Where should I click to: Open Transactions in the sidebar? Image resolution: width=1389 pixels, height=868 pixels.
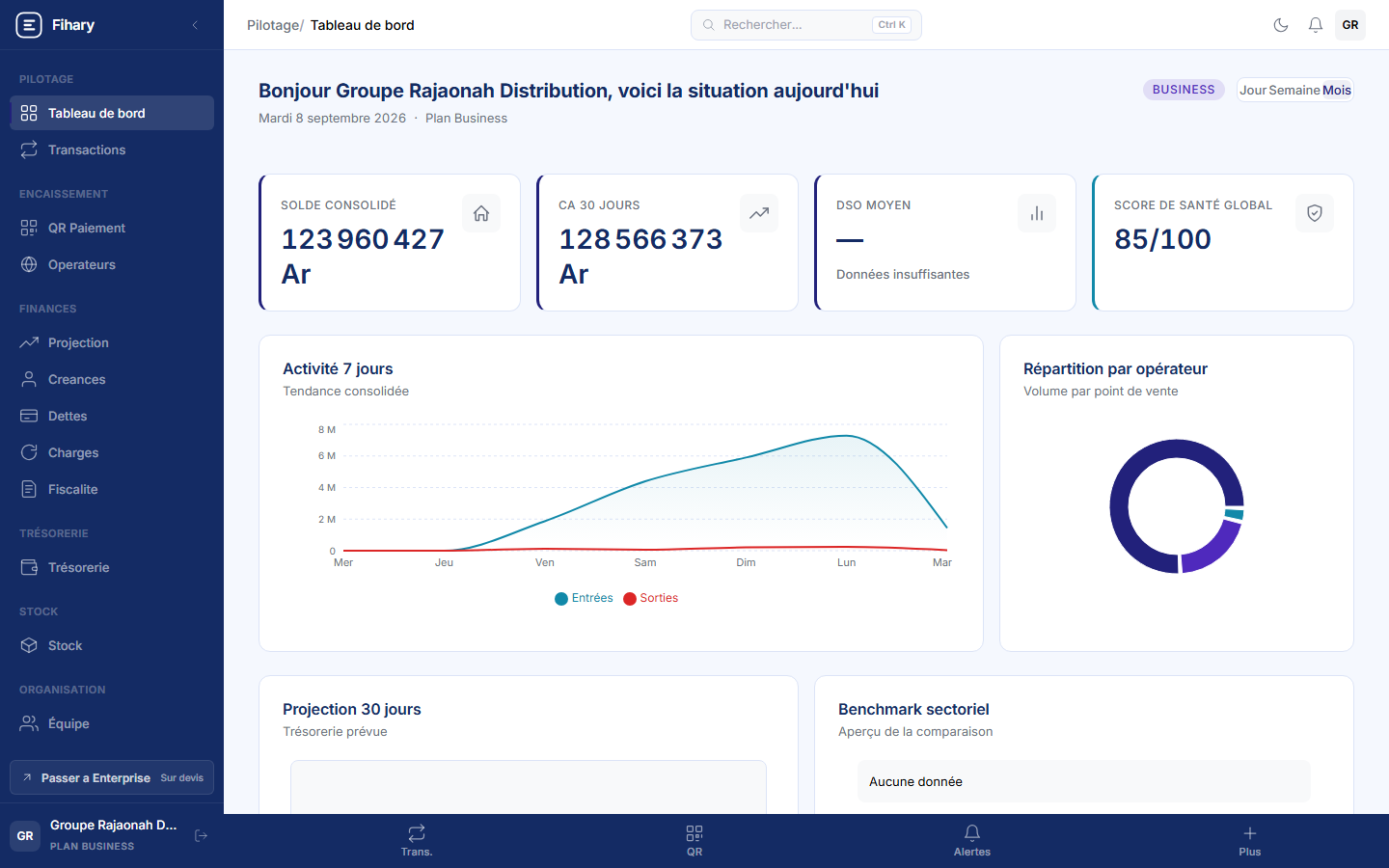point(112,149)
